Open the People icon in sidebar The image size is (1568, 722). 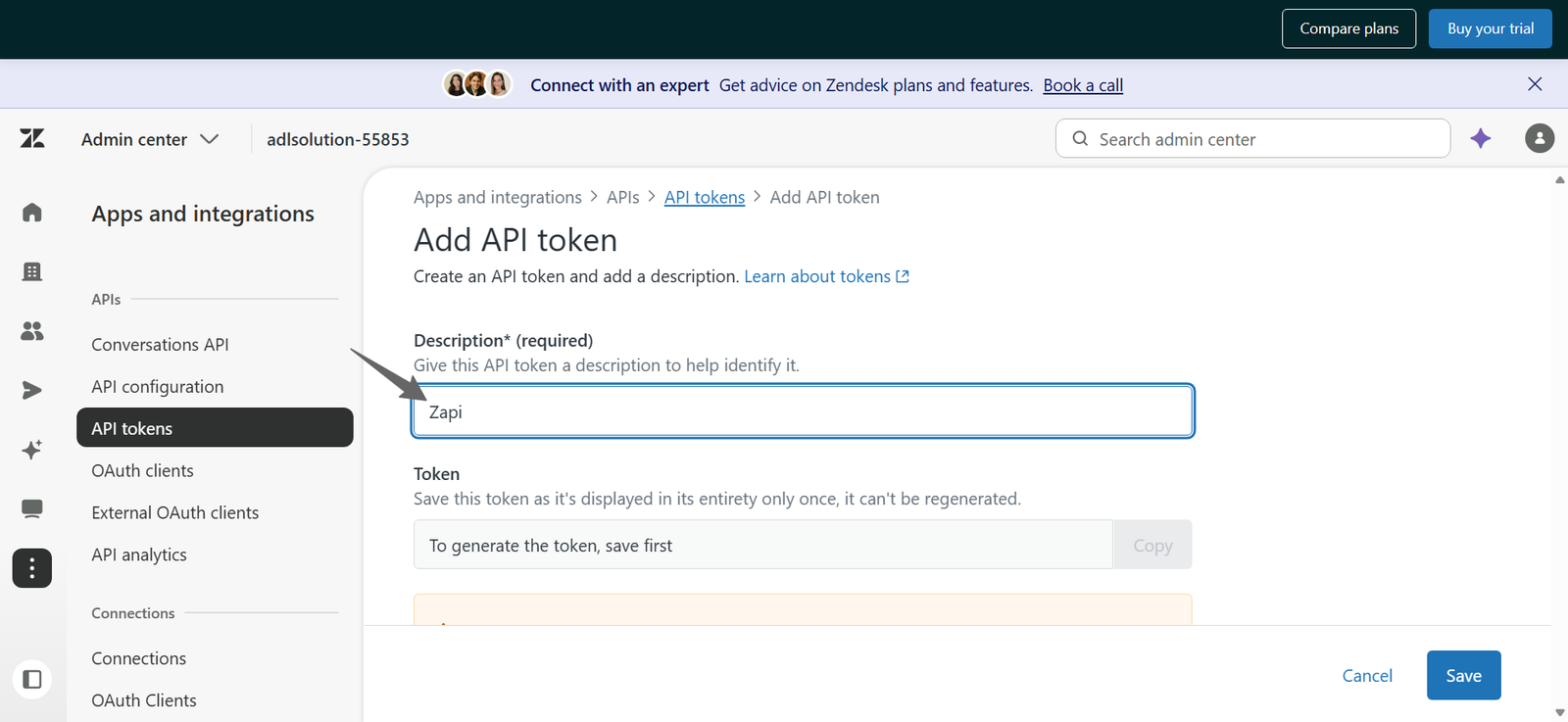coord(32,331)
